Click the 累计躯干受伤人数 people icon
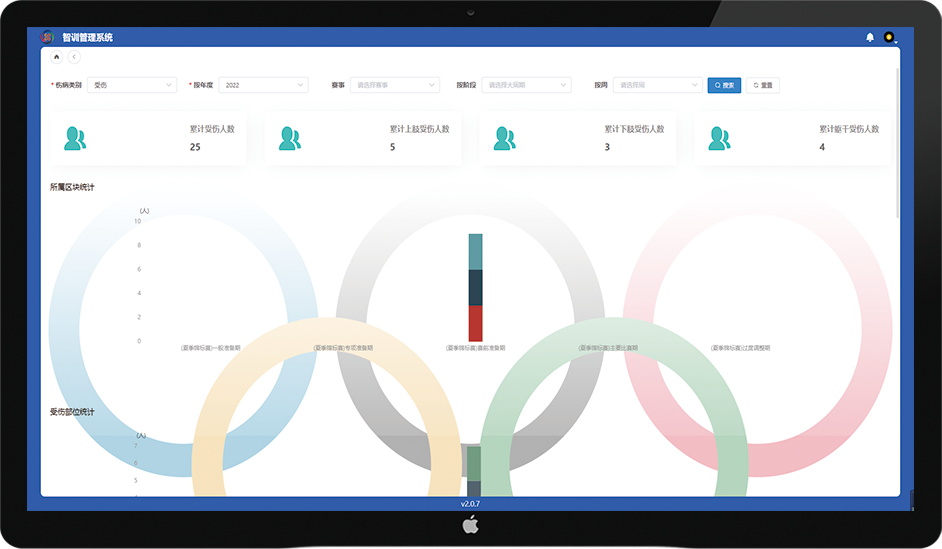942x549 pixels. click(719, 138)
